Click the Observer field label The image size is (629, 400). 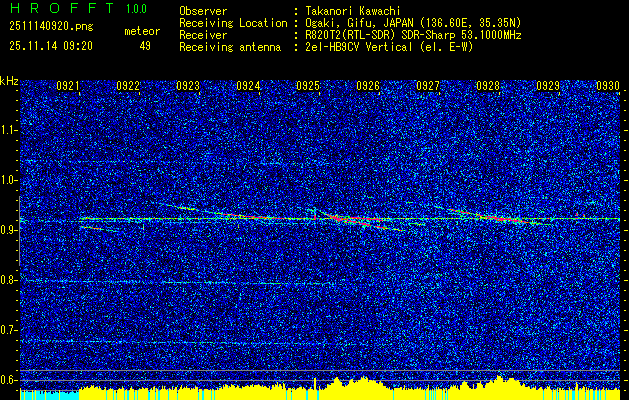203,11
